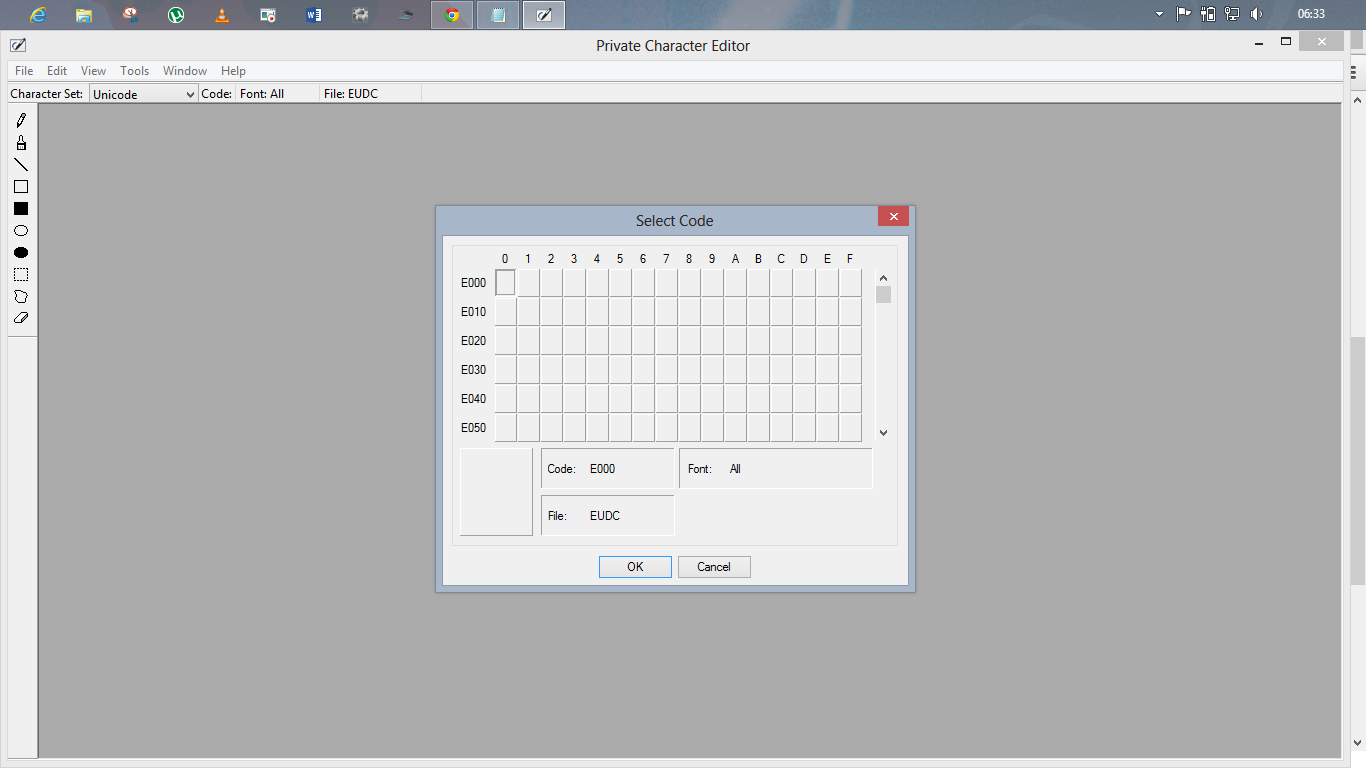
Task: Select code cell E000 column 0
Action: tap(505, 283)
